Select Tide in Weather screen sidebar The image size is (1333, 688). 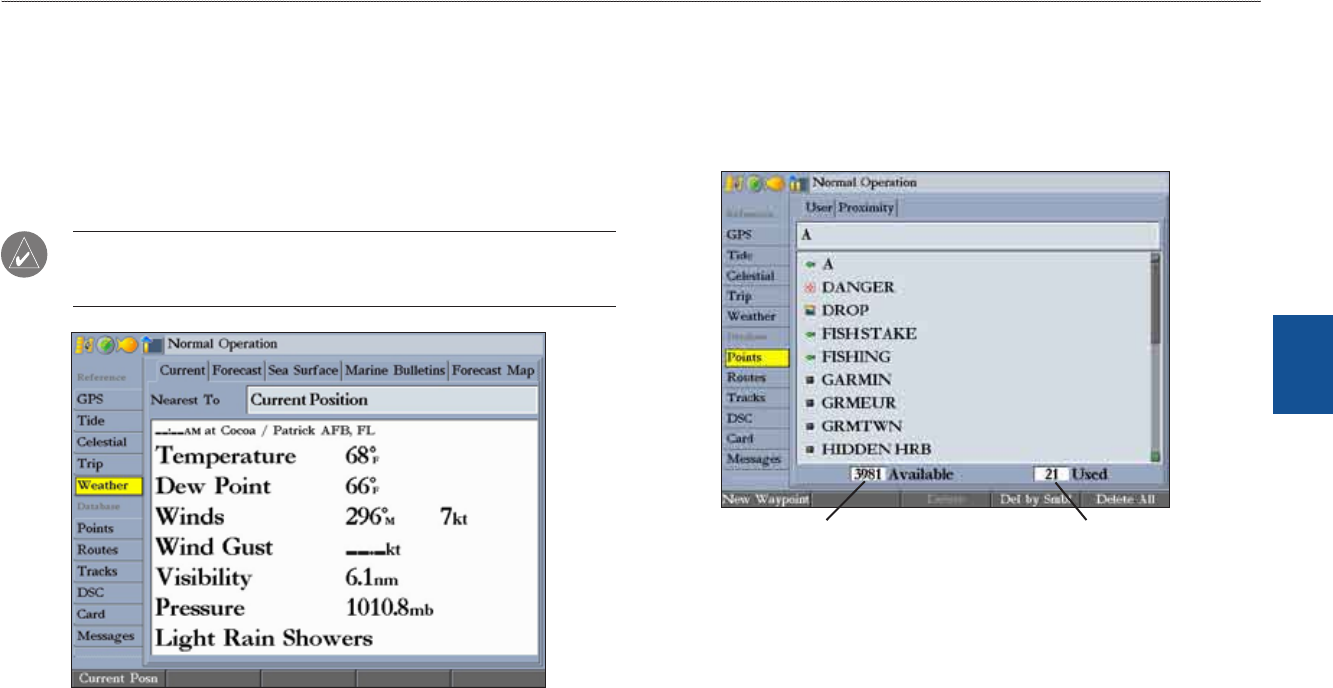(x=108, y=420)
